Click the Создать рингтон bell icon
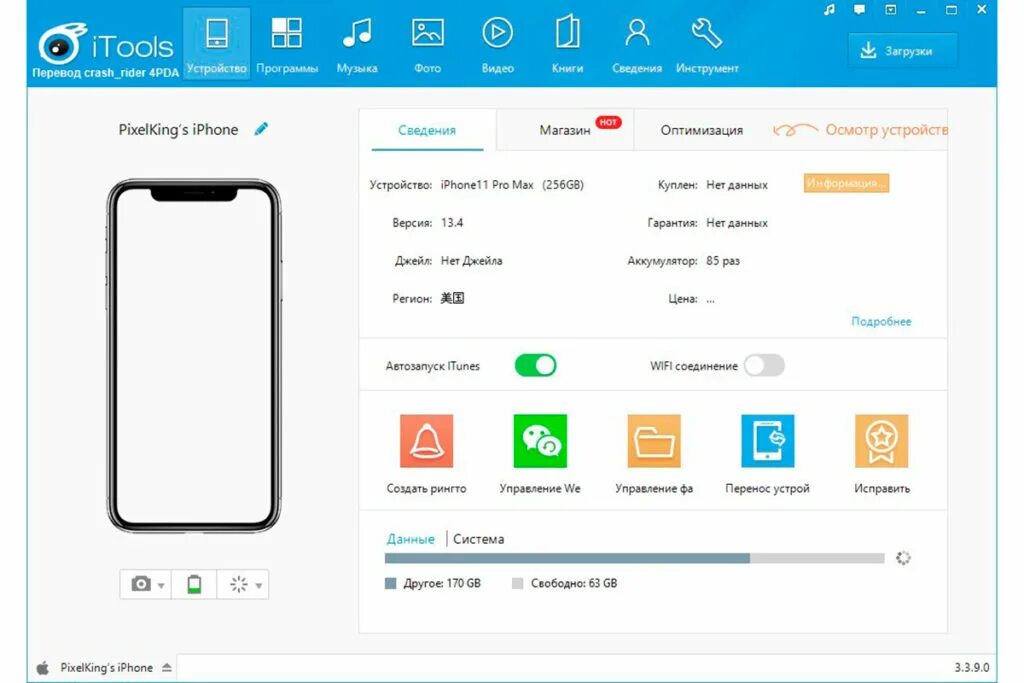1024x683 pixels. (426, 441)
